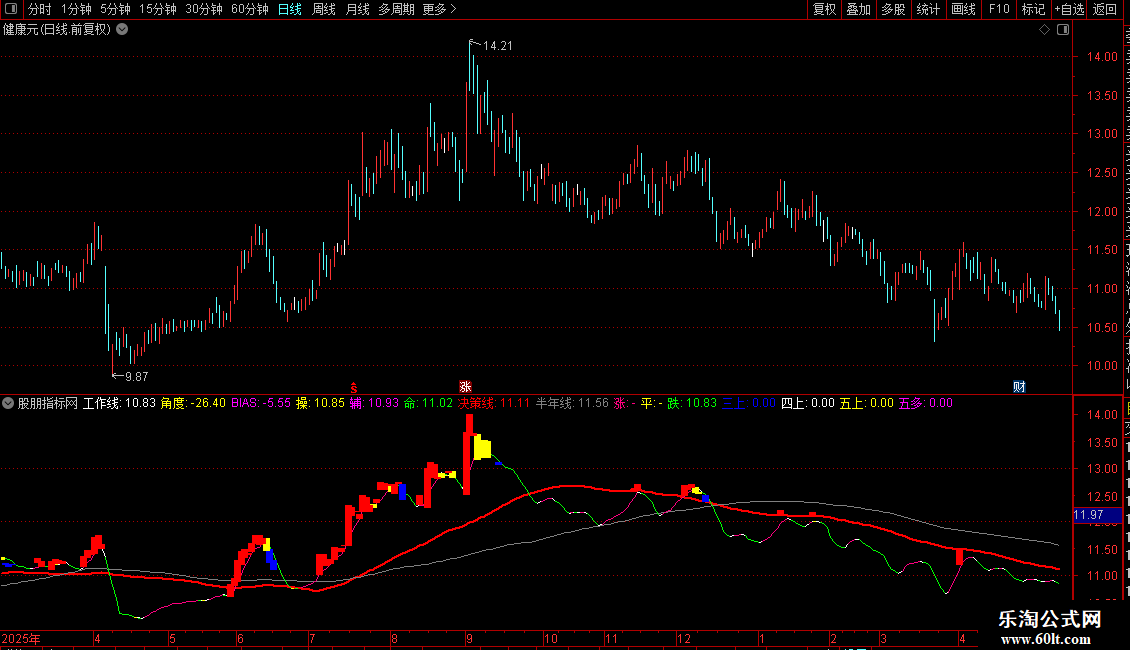Click the 五多: 0.00 value

(925, 403)
